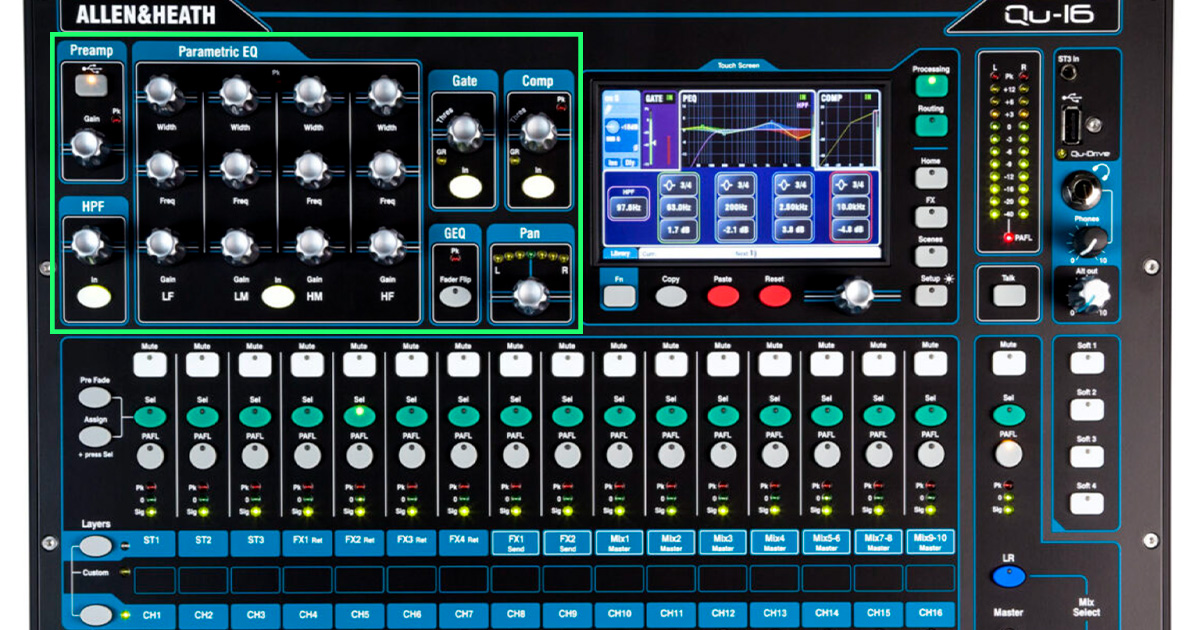Select the lit FX2 Ret Sel button
This screenshot has width=1200, height=630.
[x=359, y=415]
